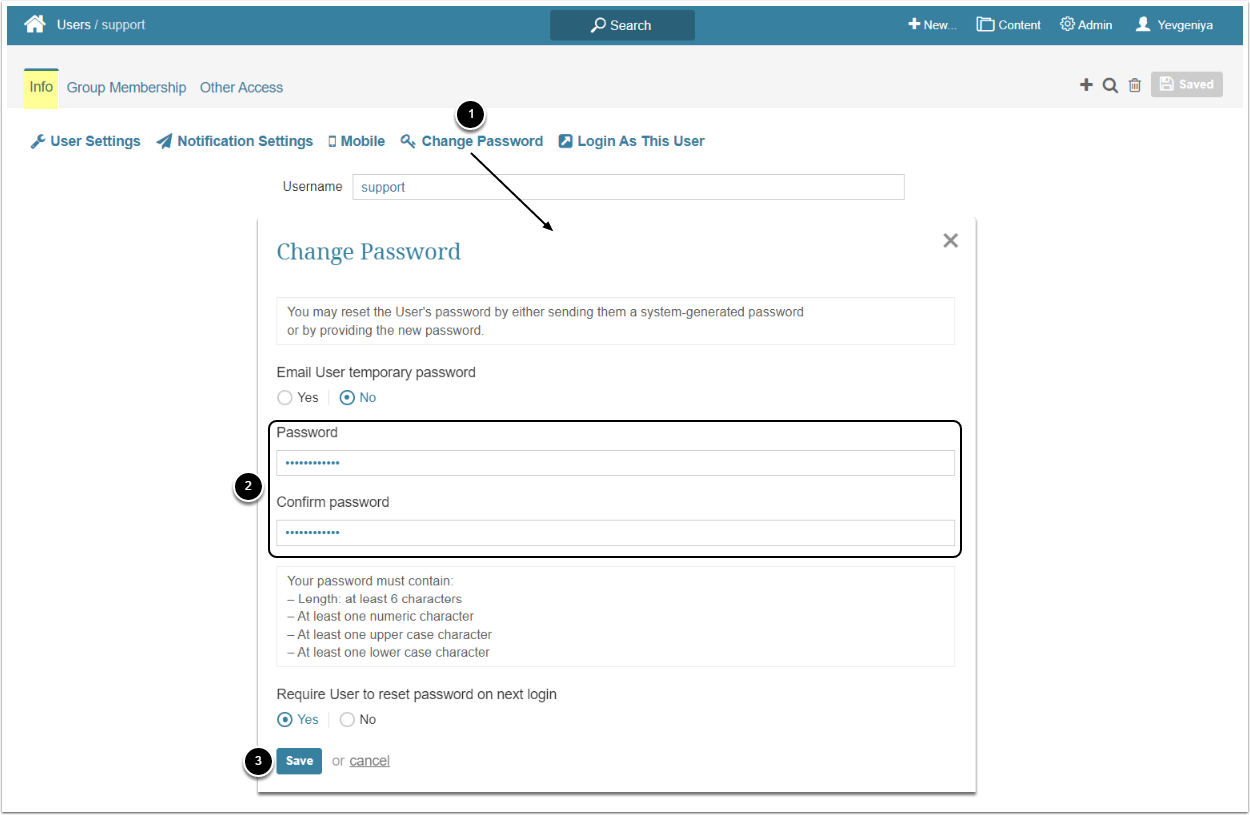
Task: Select No for Email User temporary password
Action: click(347, 398)
